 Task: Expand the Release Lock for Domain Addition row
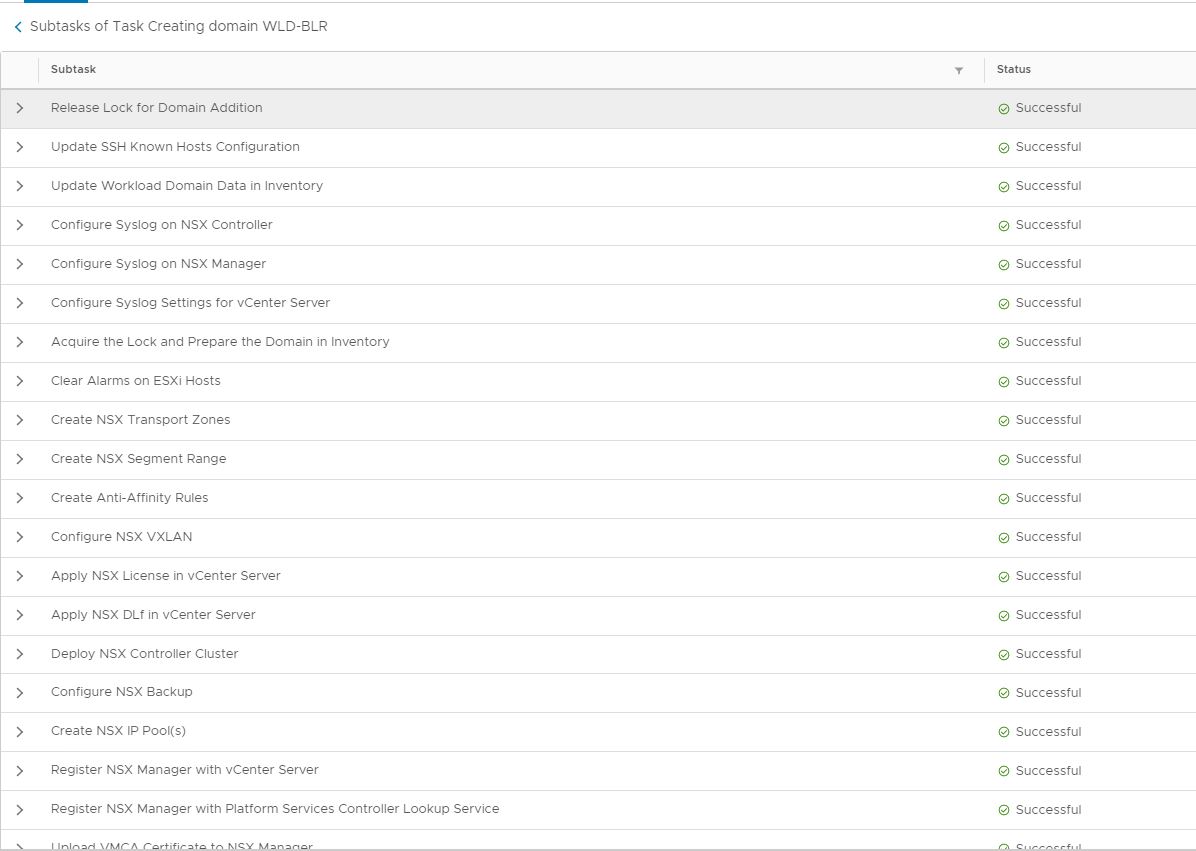[19, 108]
